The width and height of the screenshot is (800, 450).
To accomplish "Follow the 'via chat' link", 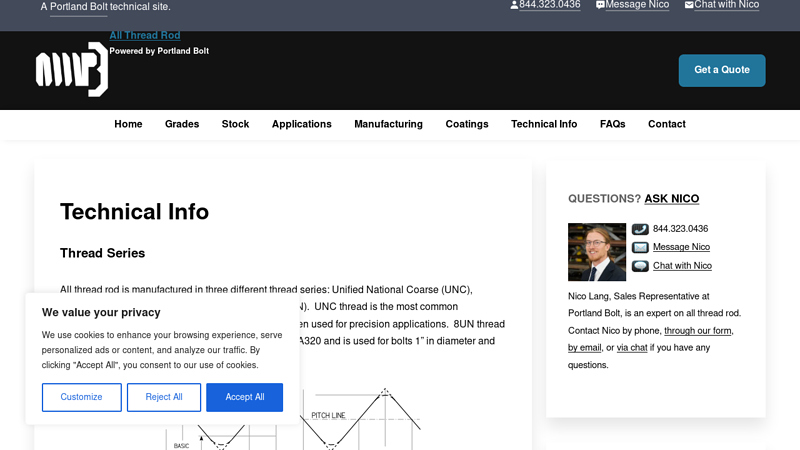I will tap(632, 347).
